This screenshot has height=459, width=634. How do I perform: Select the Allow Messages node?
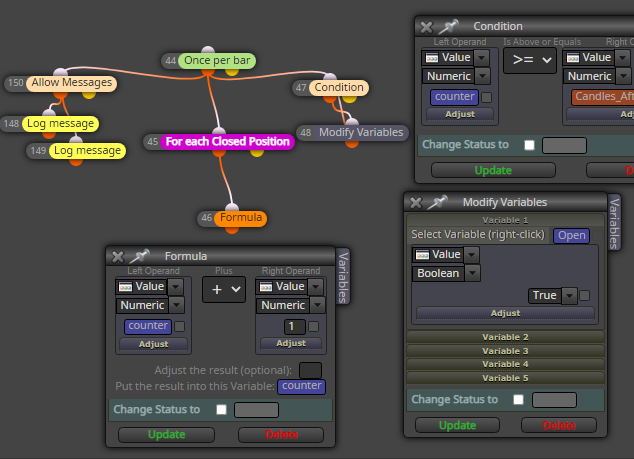72,83
